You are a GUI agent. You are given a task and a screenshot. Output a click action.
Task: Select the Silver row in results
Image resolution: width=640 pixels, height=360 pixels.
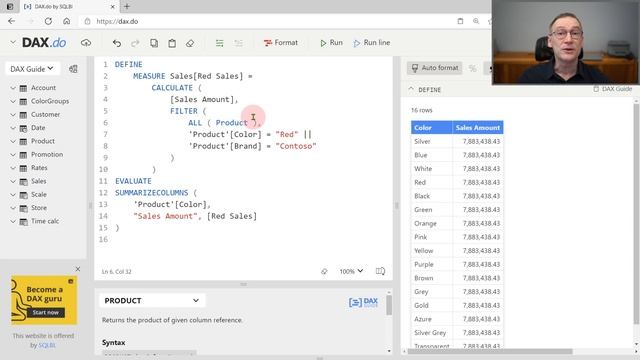pyautogui.click(x=457, y=141)
